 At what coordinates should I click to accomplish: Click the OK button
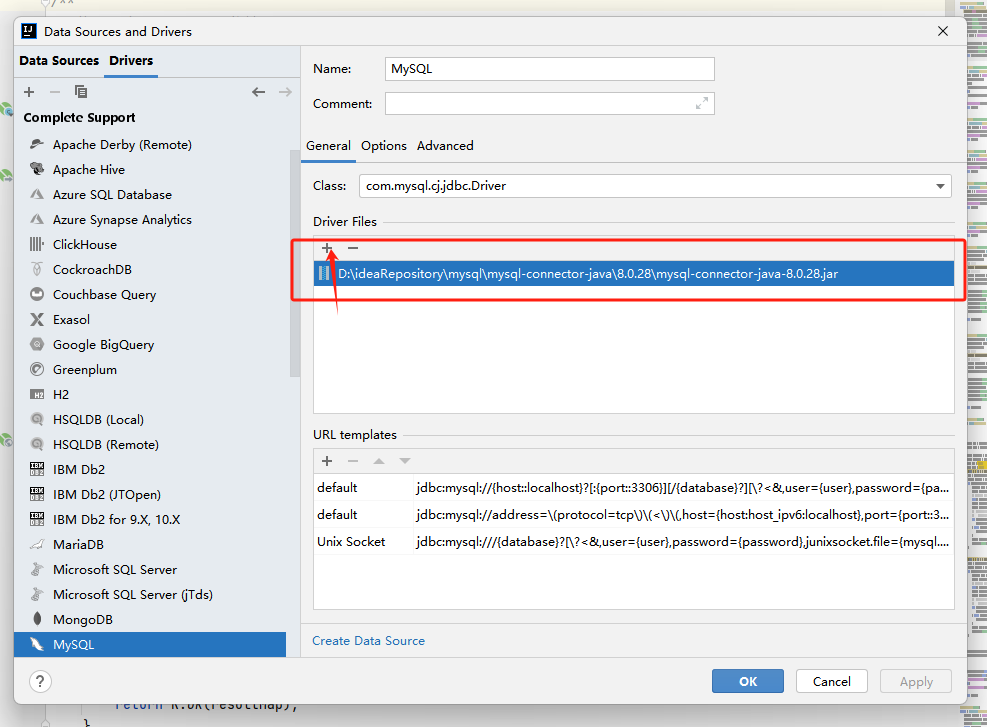coord(748,682)
